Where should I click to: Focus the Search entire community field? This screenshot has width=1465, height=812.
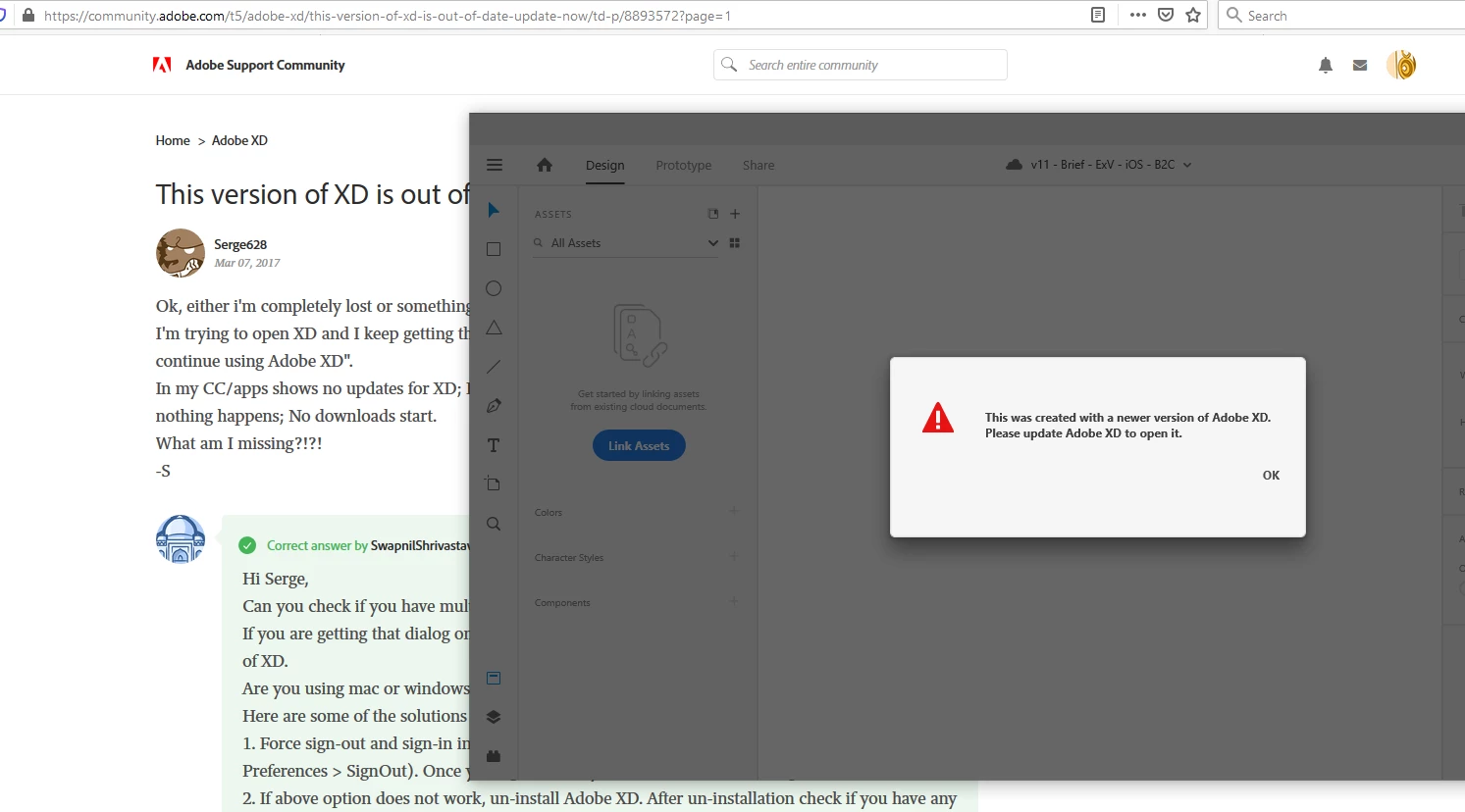[861, 65]
